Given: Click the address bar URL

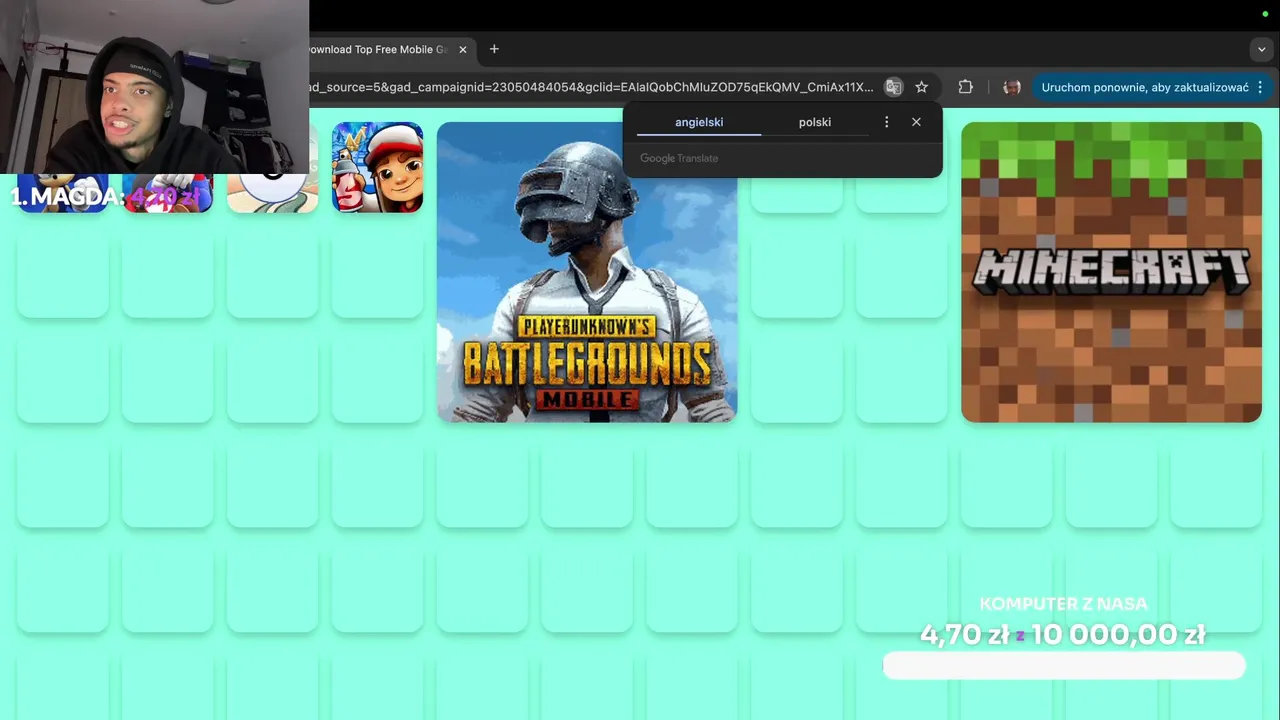Looking at the screenshot, I should [591, 87].
